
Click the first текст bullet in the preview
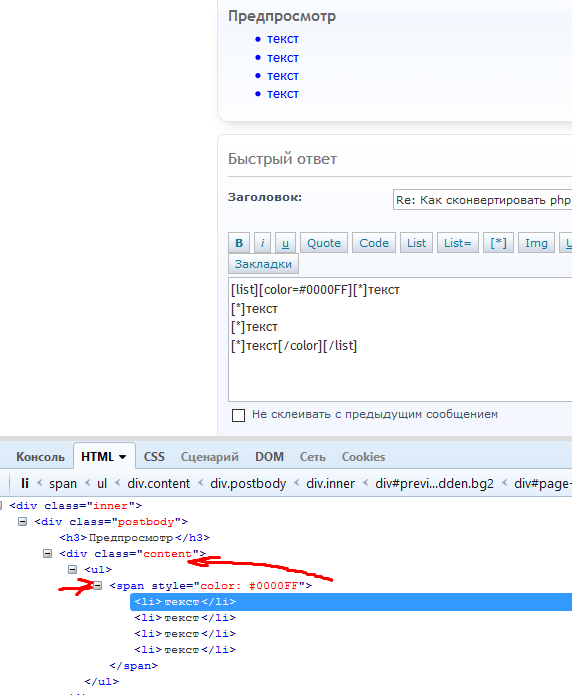tap(283, 39)
